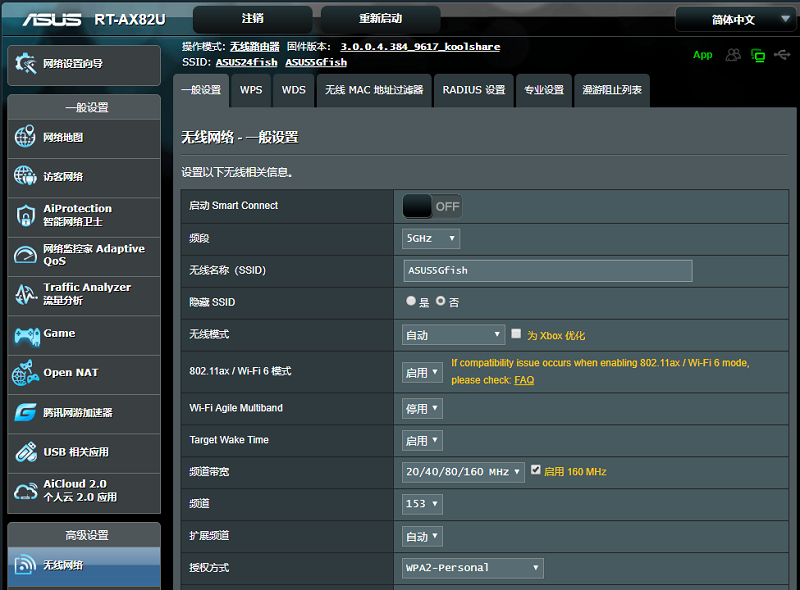Open the WPA2-Personal authentication dropdown

[x=472, y=568]
